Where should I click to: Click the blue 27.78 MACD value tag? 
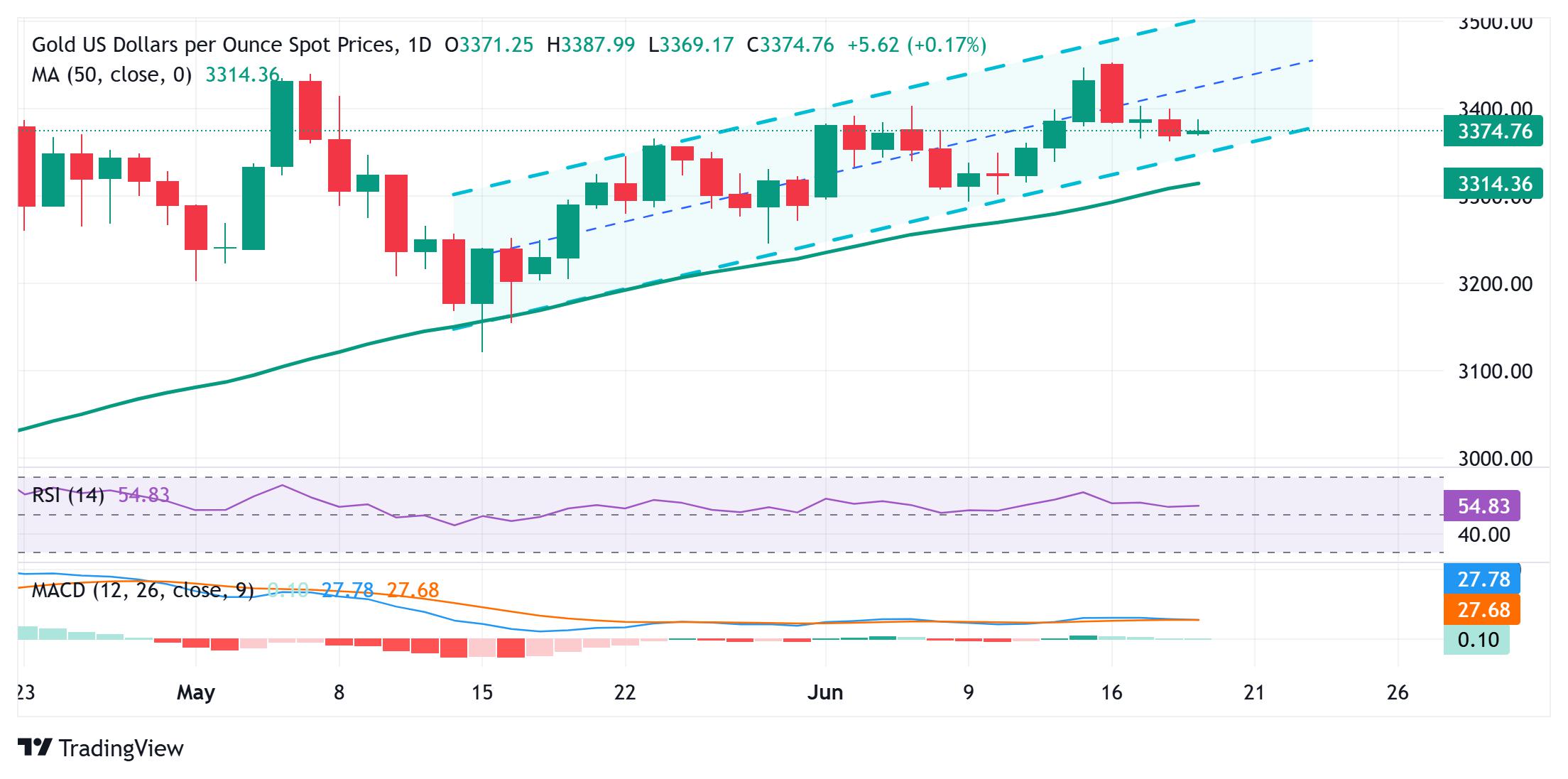click(1482, 579)
